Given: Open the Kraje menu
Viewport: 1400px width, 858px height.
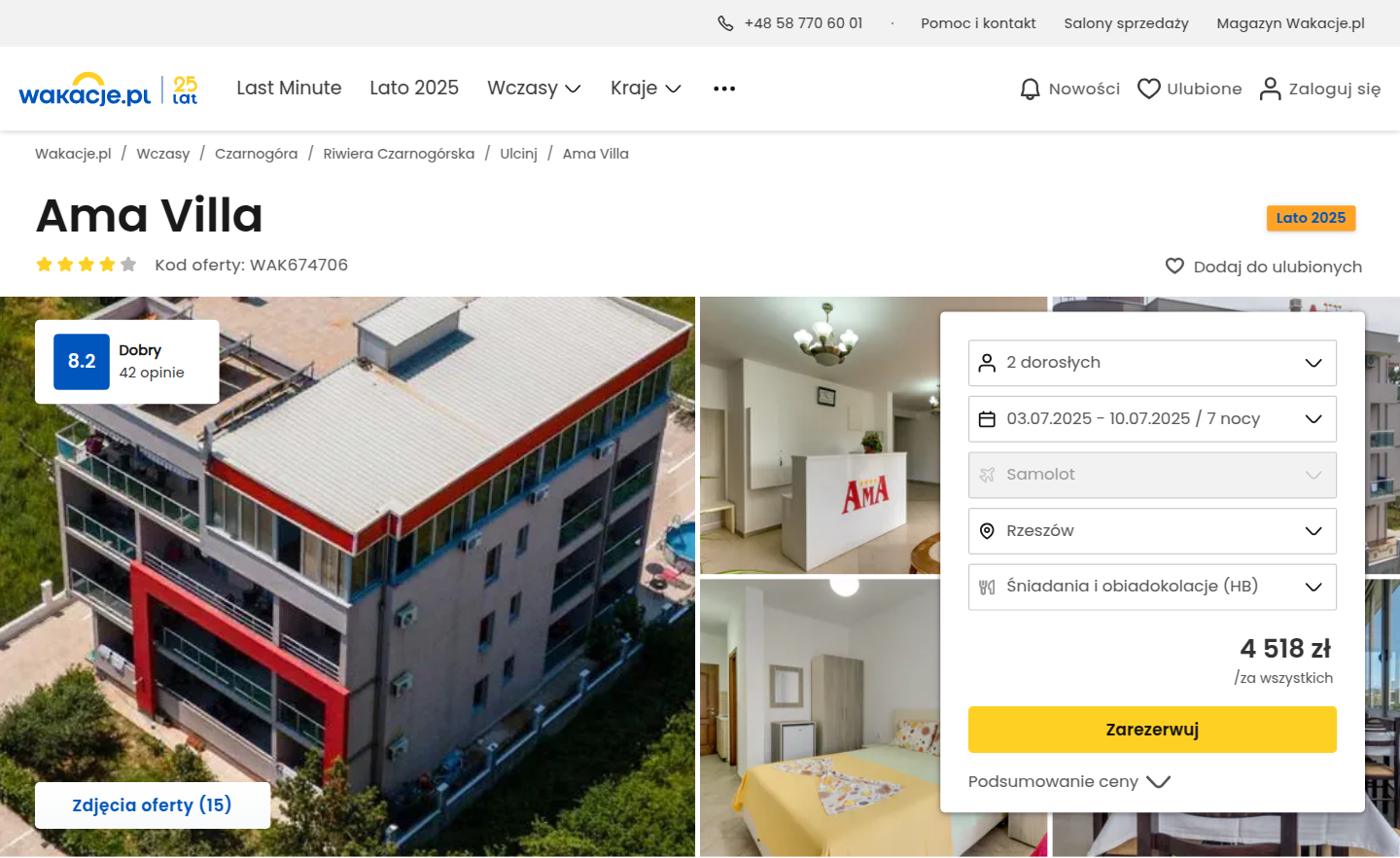Looking at the screenshot, I should coord(646,89).
